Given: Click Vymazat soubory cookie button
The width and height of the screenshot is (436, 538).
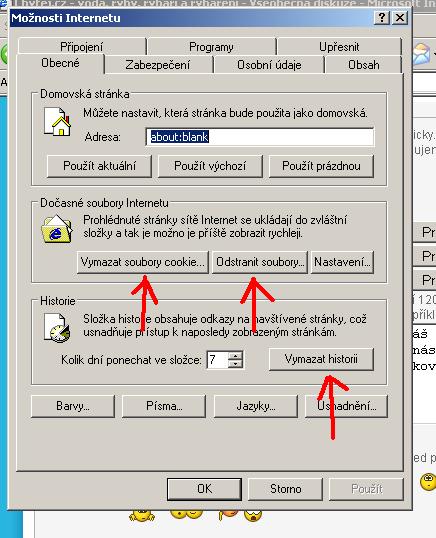Looking at the screenshot, I should [x=143, y=262].
